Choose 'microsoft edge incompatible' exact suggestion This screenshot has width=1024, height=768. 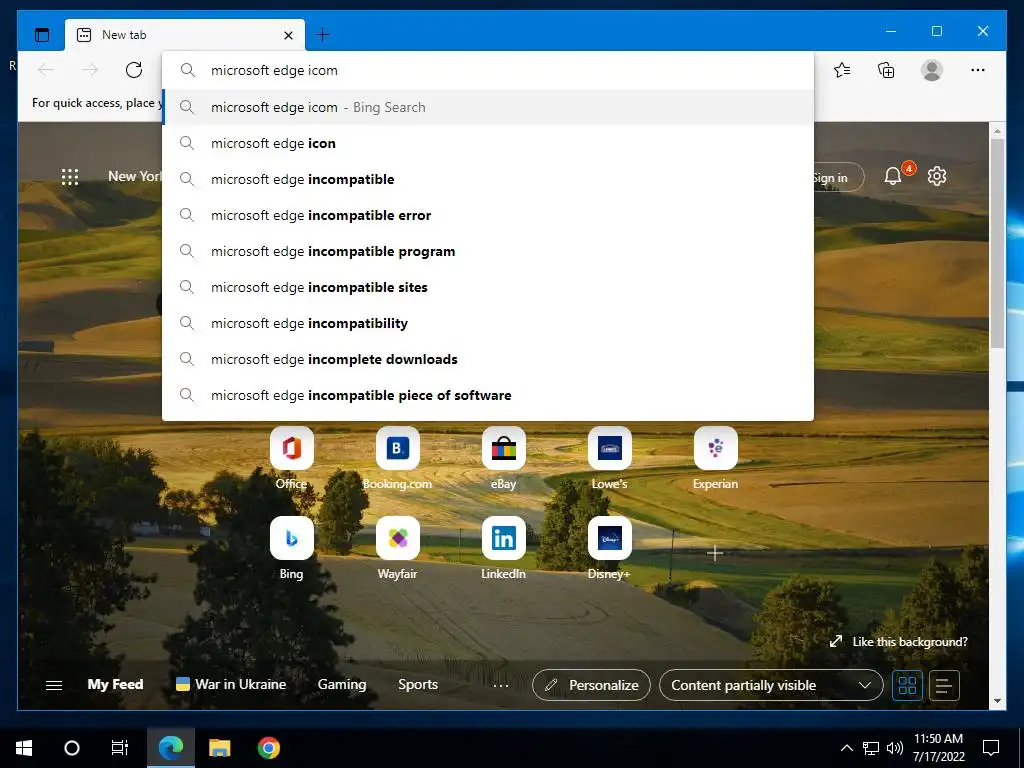pos(488,179)
